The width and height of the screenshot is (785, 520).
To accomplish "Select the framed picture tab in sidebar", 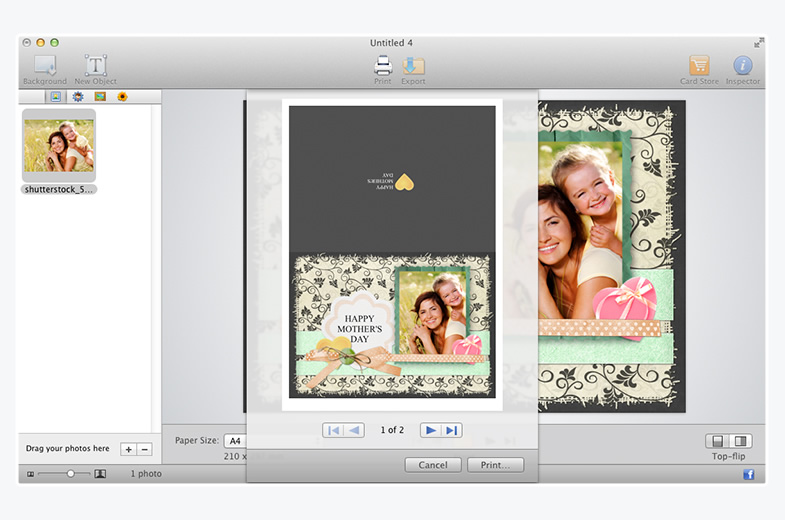I will (x=100, y=97).
